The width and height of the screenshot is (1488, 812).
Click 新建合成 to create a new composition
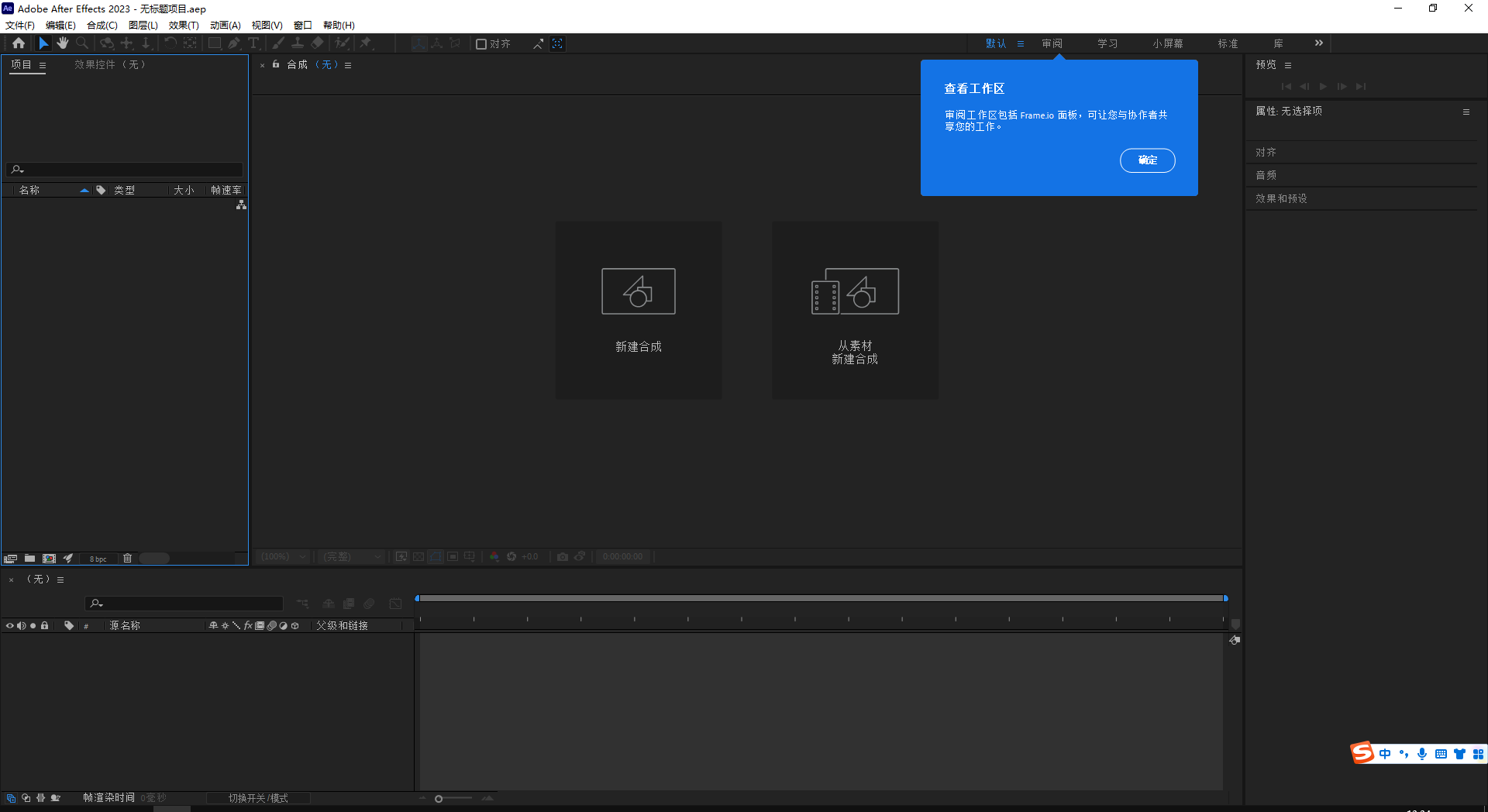pos(638,310)
